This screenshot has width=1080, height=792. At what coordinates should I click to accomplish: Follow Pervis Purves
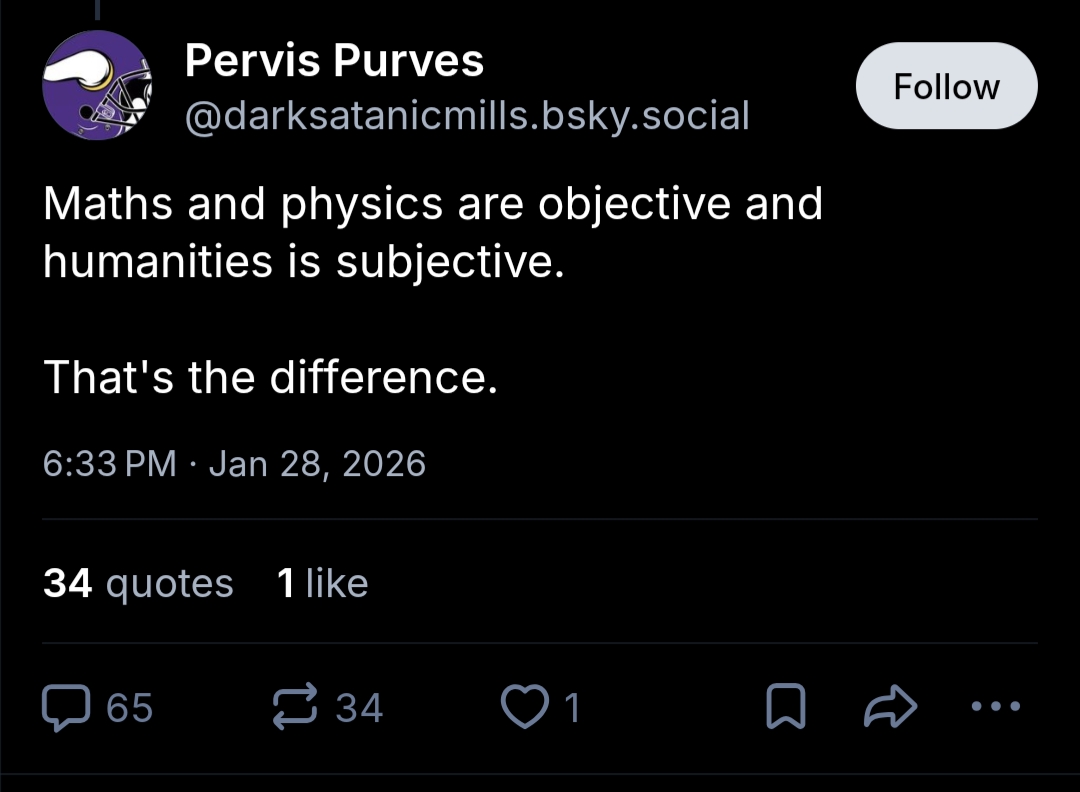coord(946,86)
